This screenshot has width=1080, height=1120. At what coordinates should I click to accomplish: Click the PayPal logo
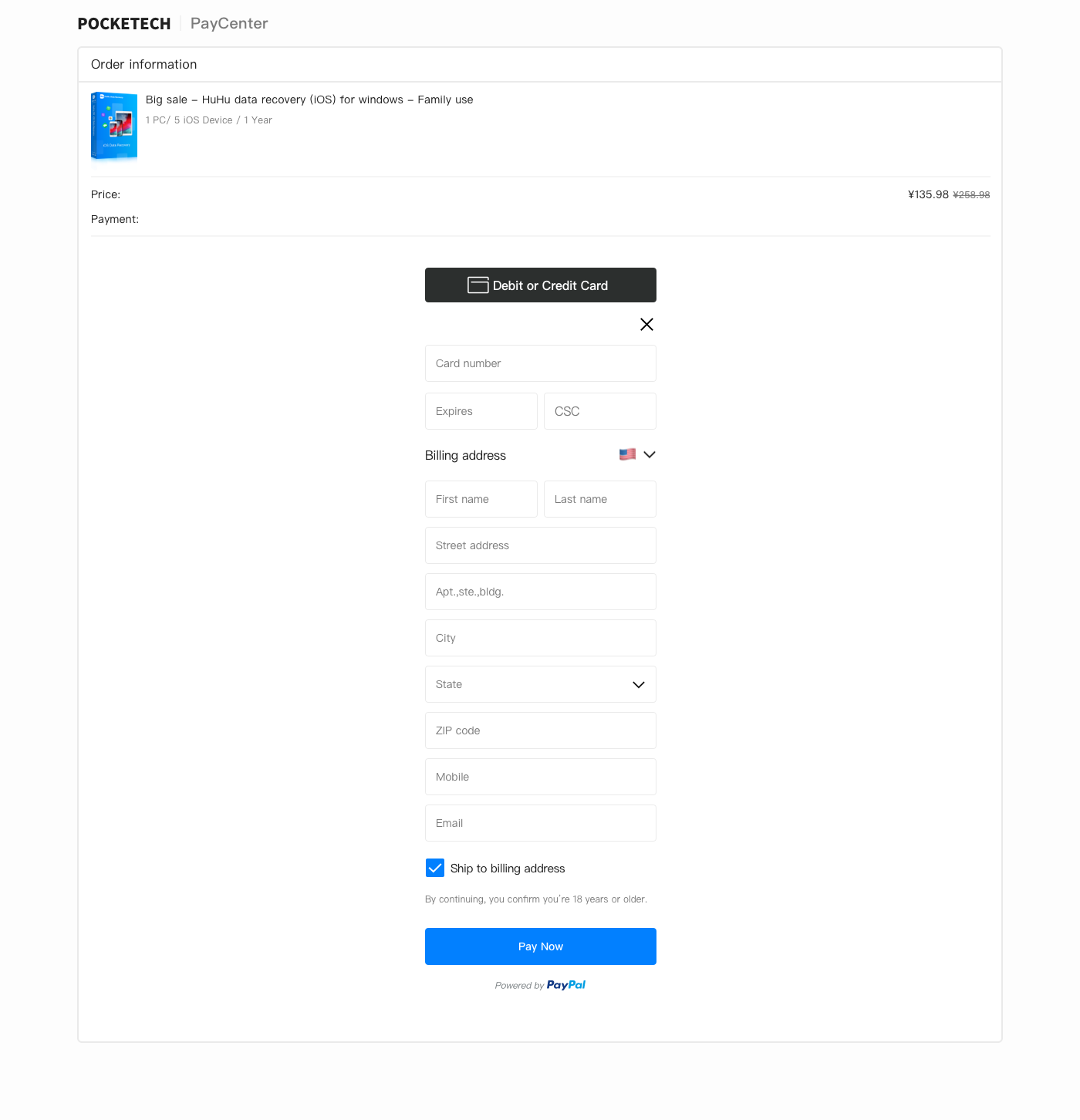(566, 985)
